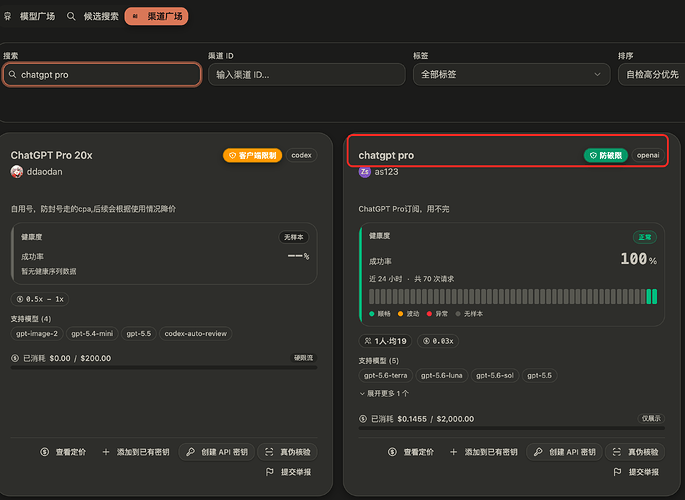
Task: Click the green latest bars in health chart
Action: pyautogui.click(x=651, y=297)
